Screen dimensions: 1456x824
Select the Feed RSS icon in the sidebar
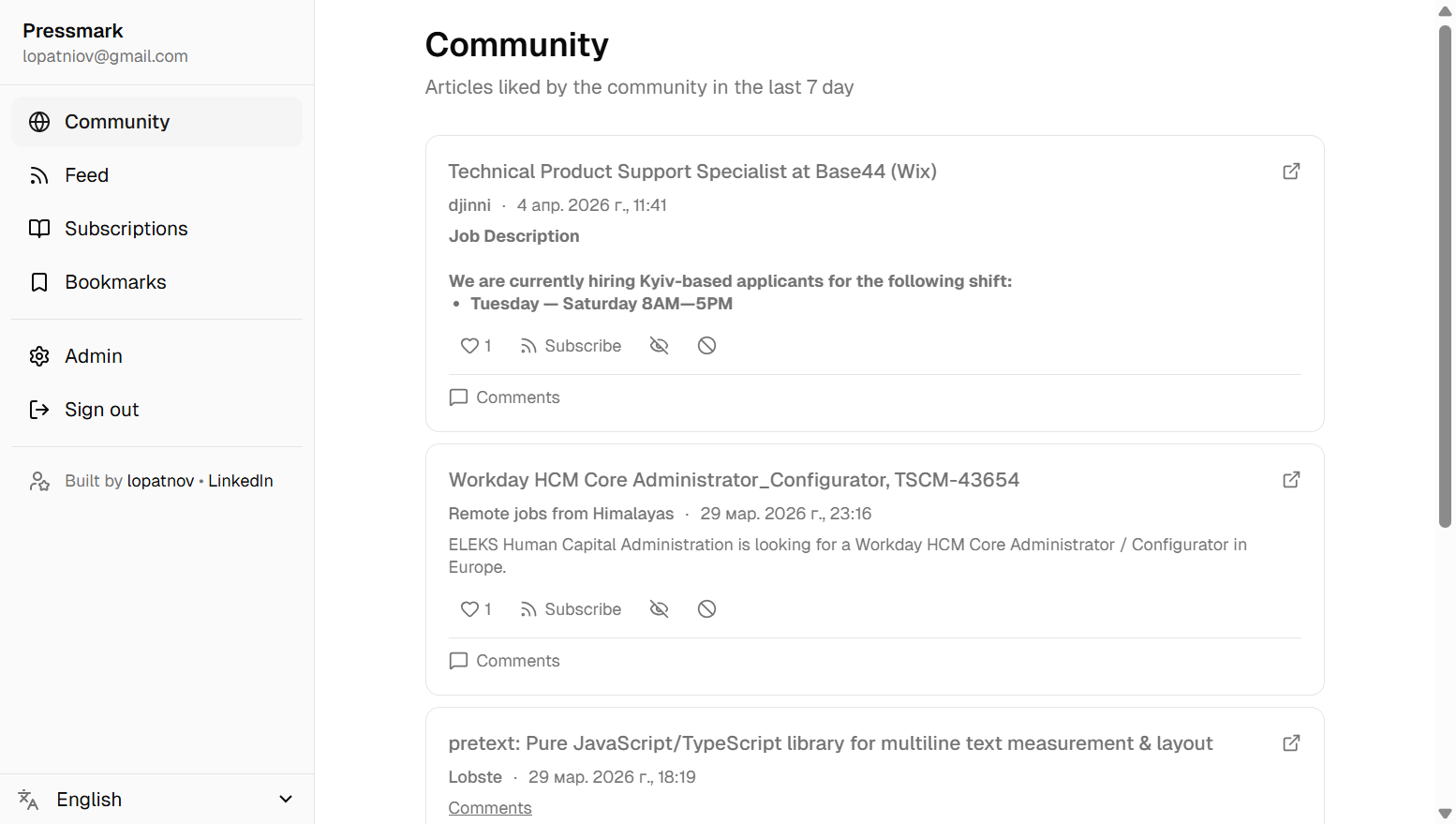point(38,175)
